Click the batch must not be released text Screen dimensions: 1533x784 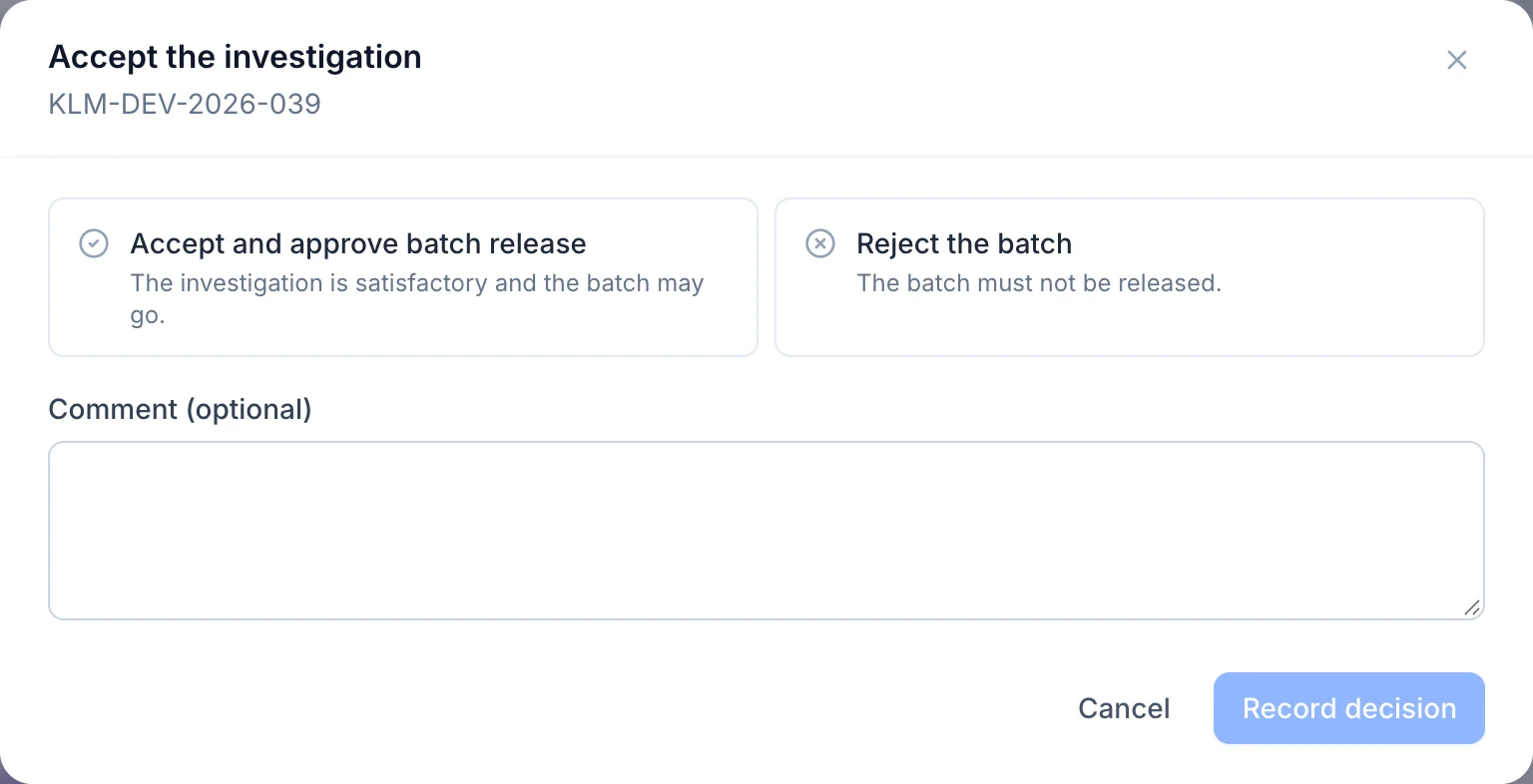click(1039, 283)
